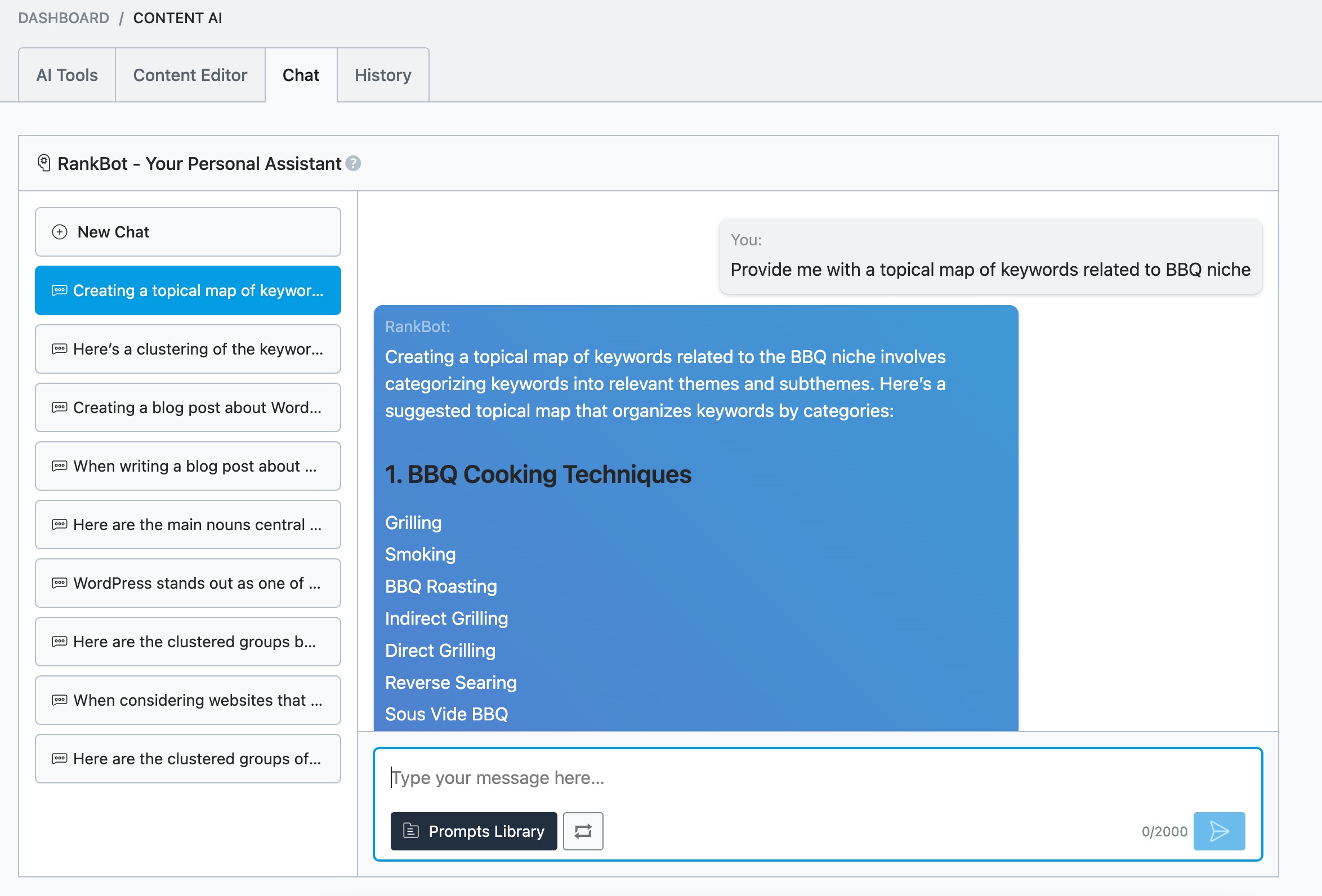Click the send message arrow icon

tap(1218, 831)
